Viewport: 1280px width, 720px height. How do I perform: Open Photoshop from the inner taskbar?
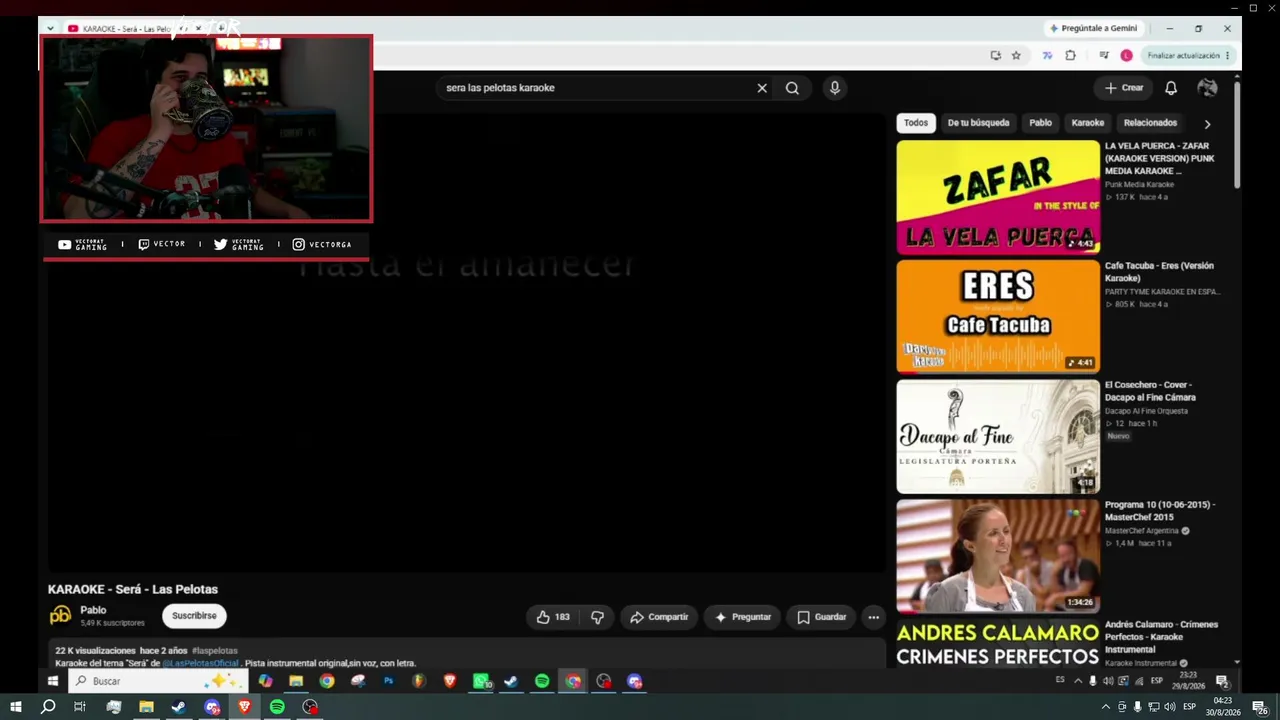[388, 681]
